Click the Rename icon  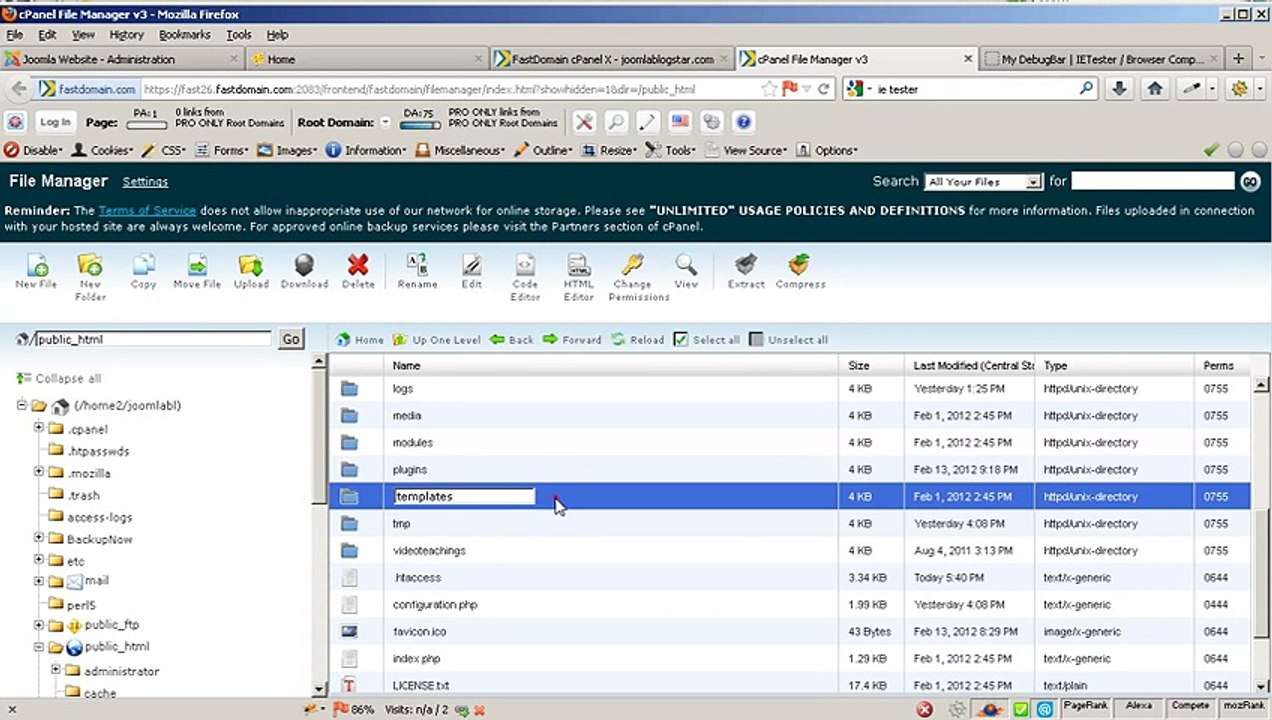(417, 265)
